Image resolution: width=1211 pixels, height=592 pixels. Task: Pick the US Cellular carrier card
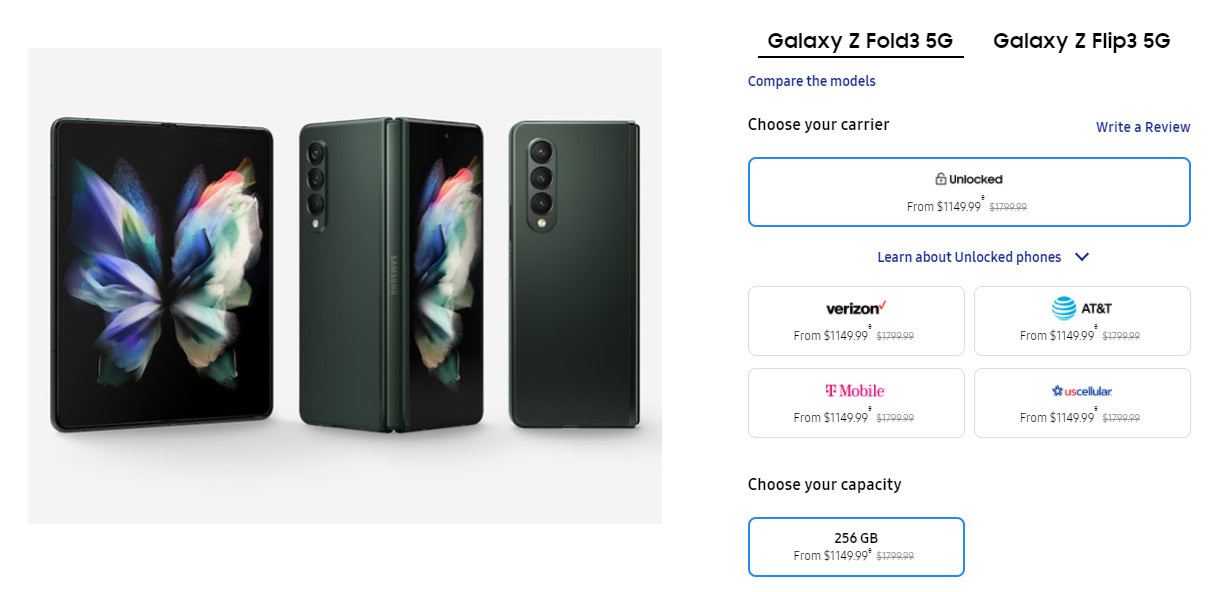(x=1081, y=403)
